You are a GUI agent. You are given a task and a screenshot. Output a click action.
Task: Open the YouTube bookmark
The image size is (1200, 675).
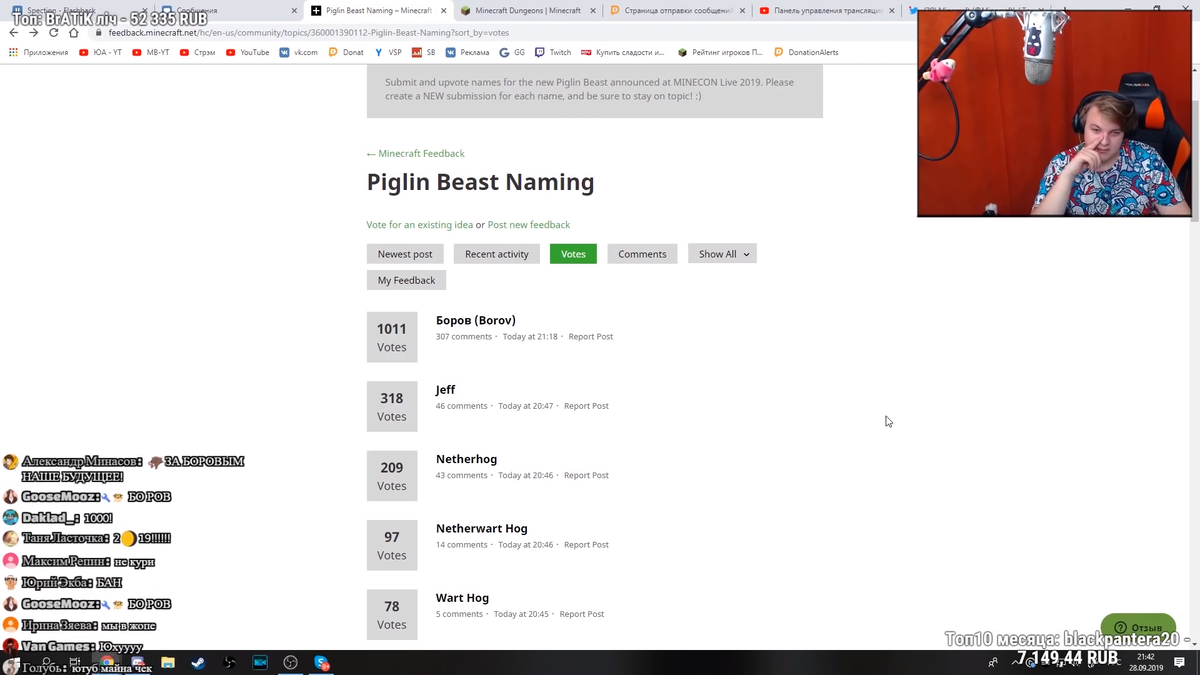coord(247,52)
